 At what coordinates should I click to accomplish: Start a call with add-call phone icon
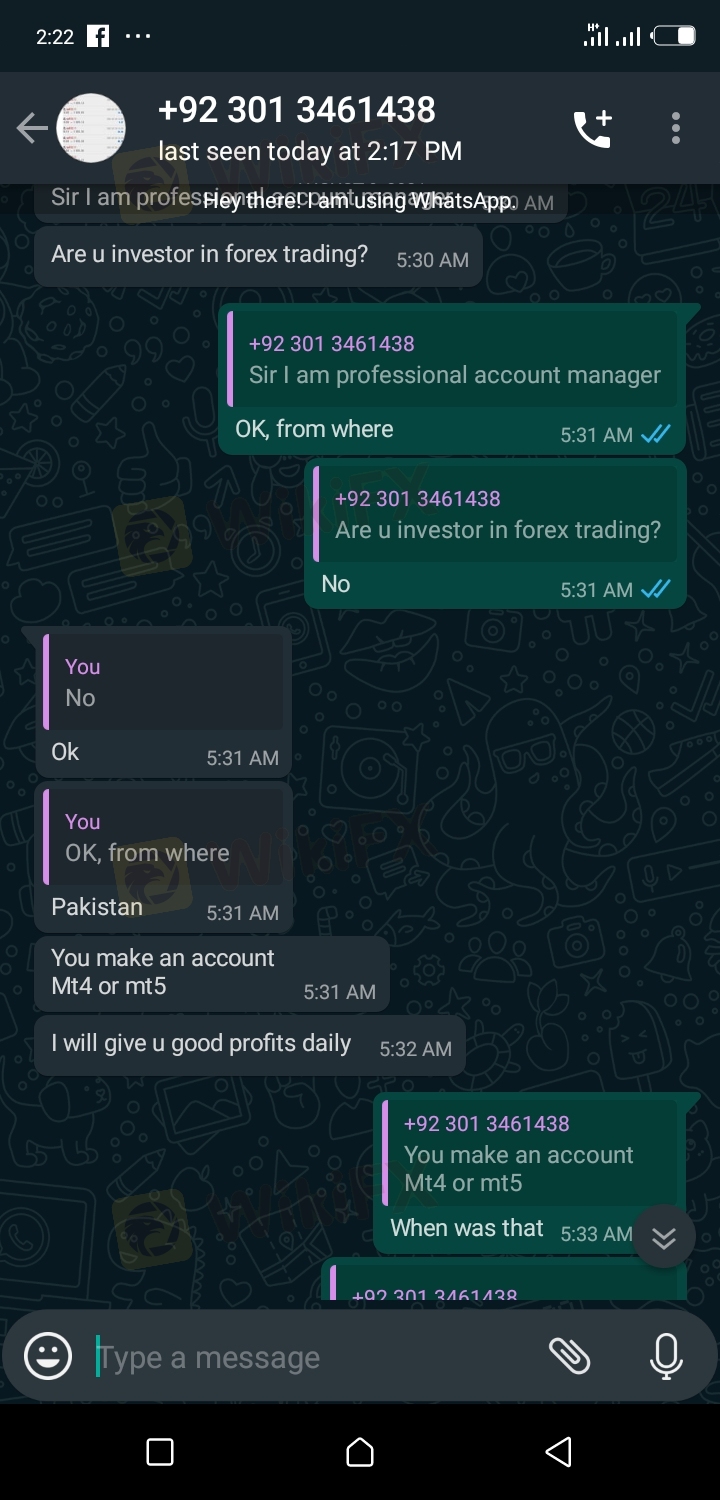(592, 129)
